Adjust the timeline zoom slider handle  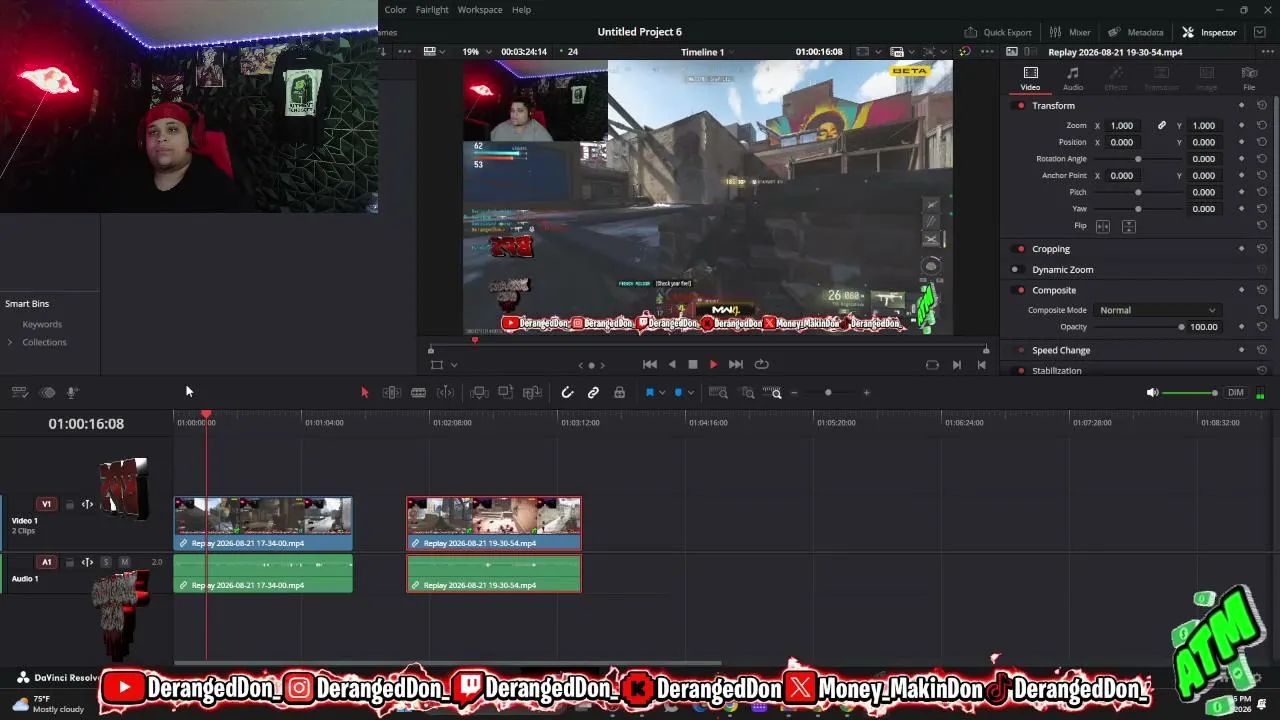pos(828,393)
